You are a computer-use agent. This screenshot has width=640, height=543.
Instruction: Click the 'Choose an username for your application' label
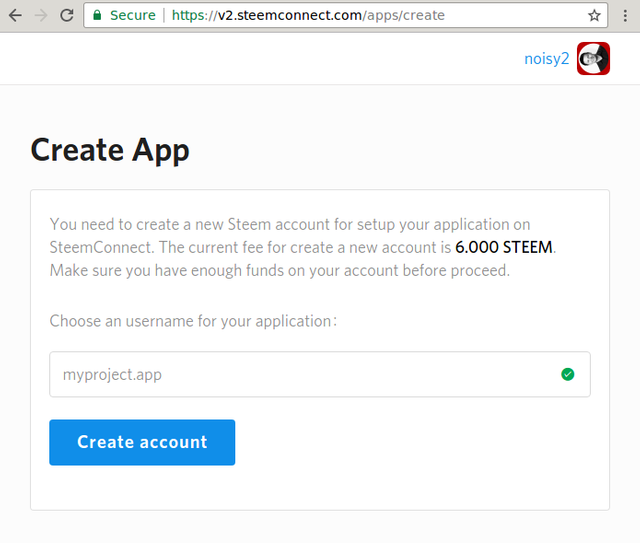[193, 321]
